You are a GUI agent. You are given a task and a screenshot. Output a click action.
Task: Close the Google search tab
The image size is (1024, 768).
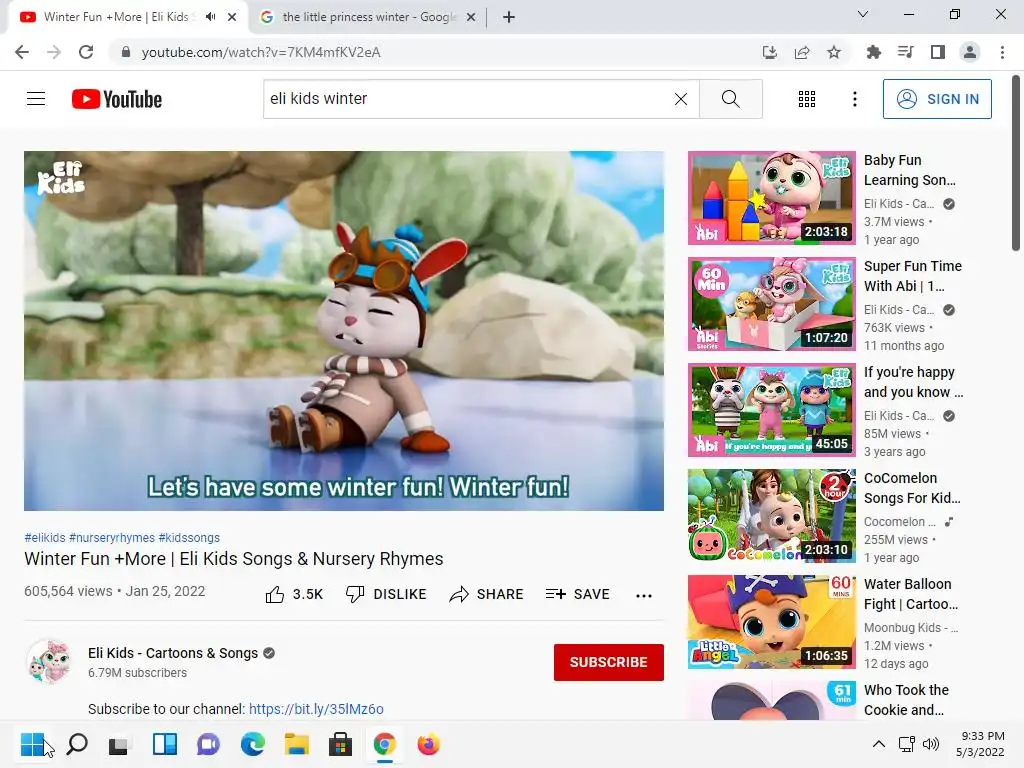[x=471, y=17]
